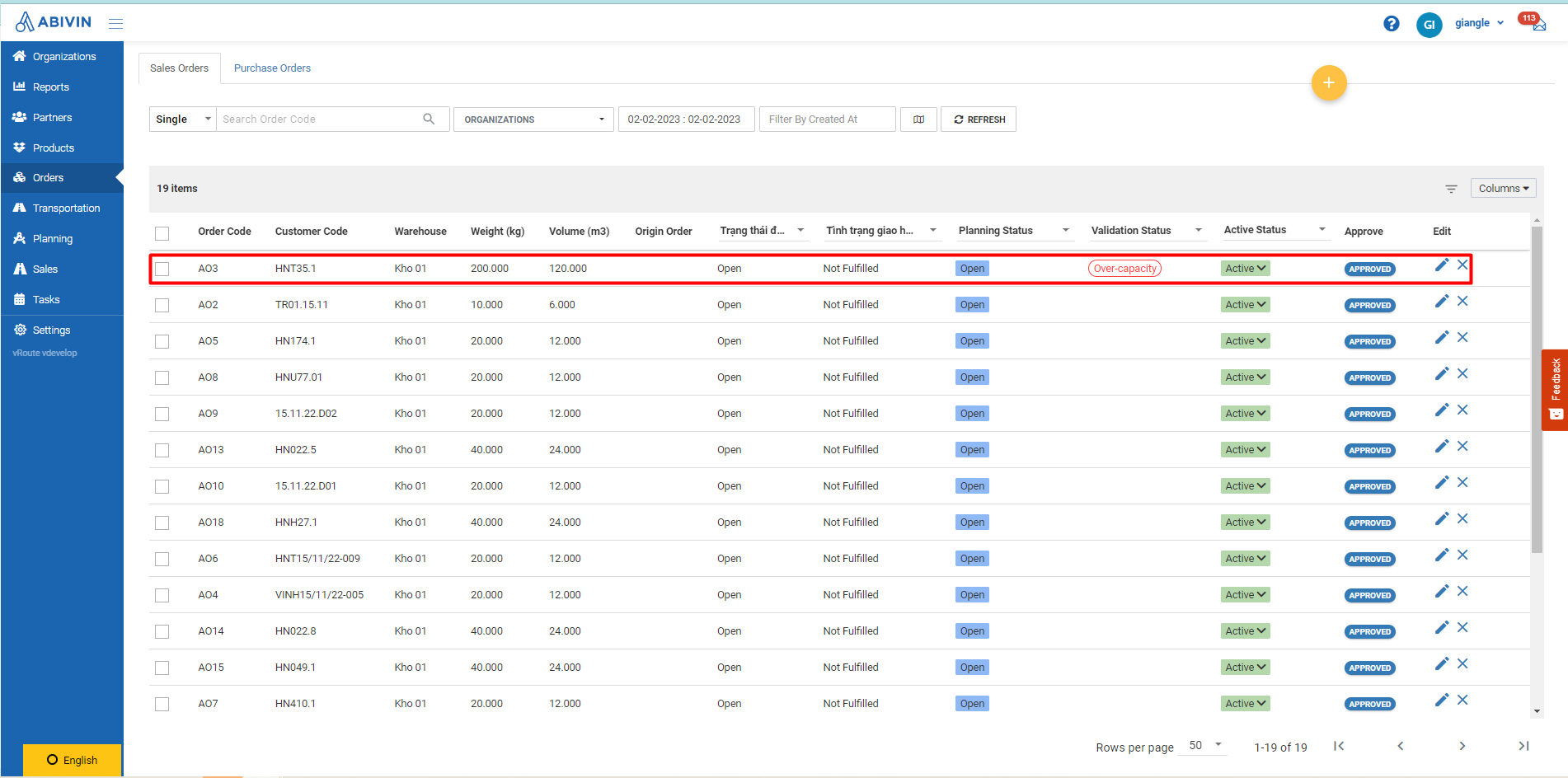Delete order AO8 with X icon
Screen dimensions: 1568x778
click(x=1462, y=373)
